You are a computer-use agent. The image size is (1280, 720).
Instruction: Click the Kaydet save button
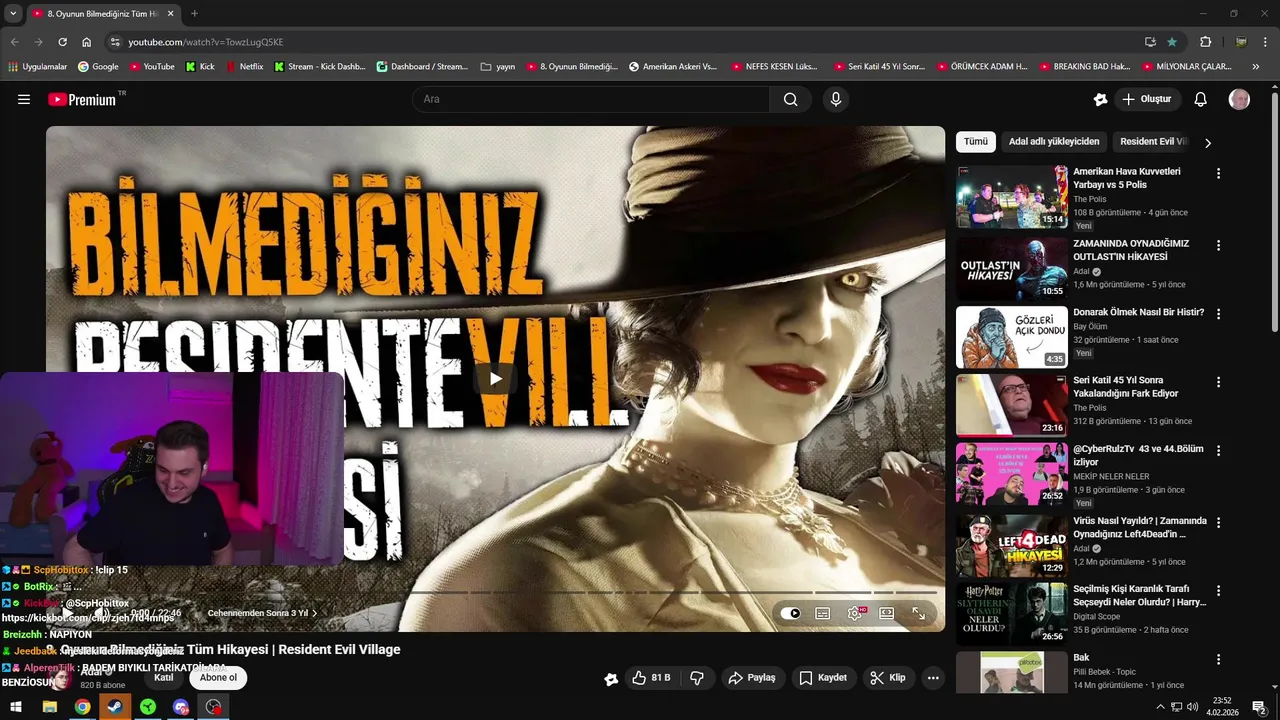[x=822, y=677]
